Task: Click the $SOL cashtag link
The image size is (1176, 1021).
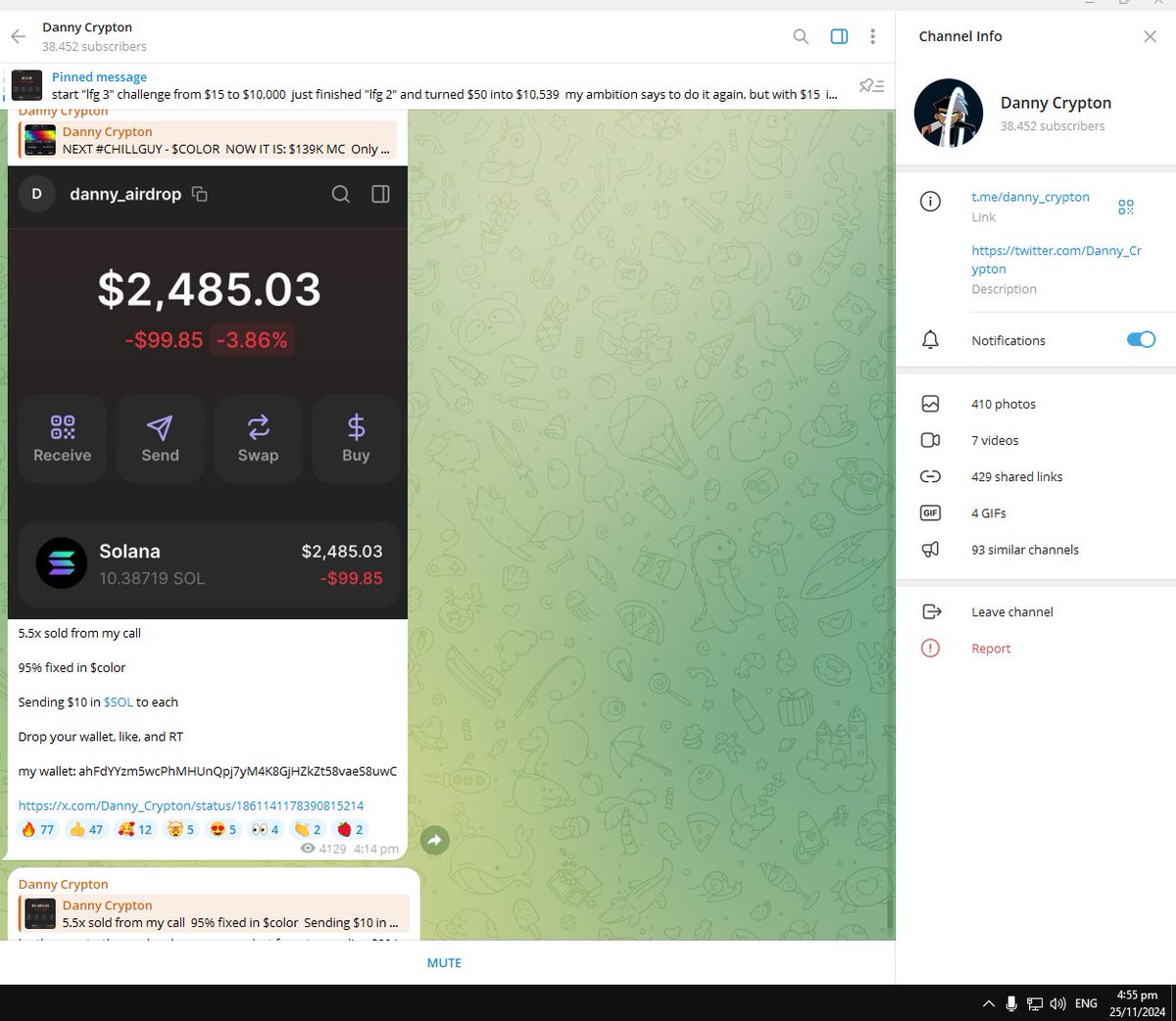Action: tap(118, 702)
